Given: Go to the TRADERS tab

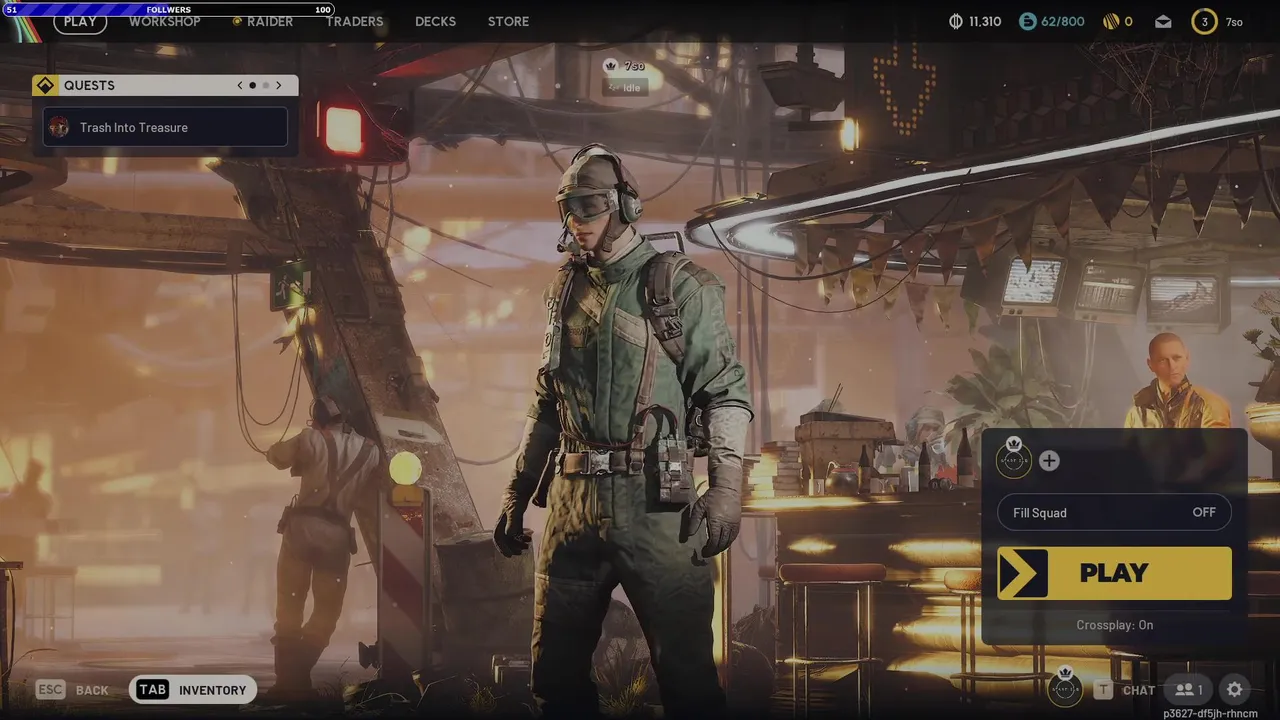Looking at the screenshot, I should point(354,21).
